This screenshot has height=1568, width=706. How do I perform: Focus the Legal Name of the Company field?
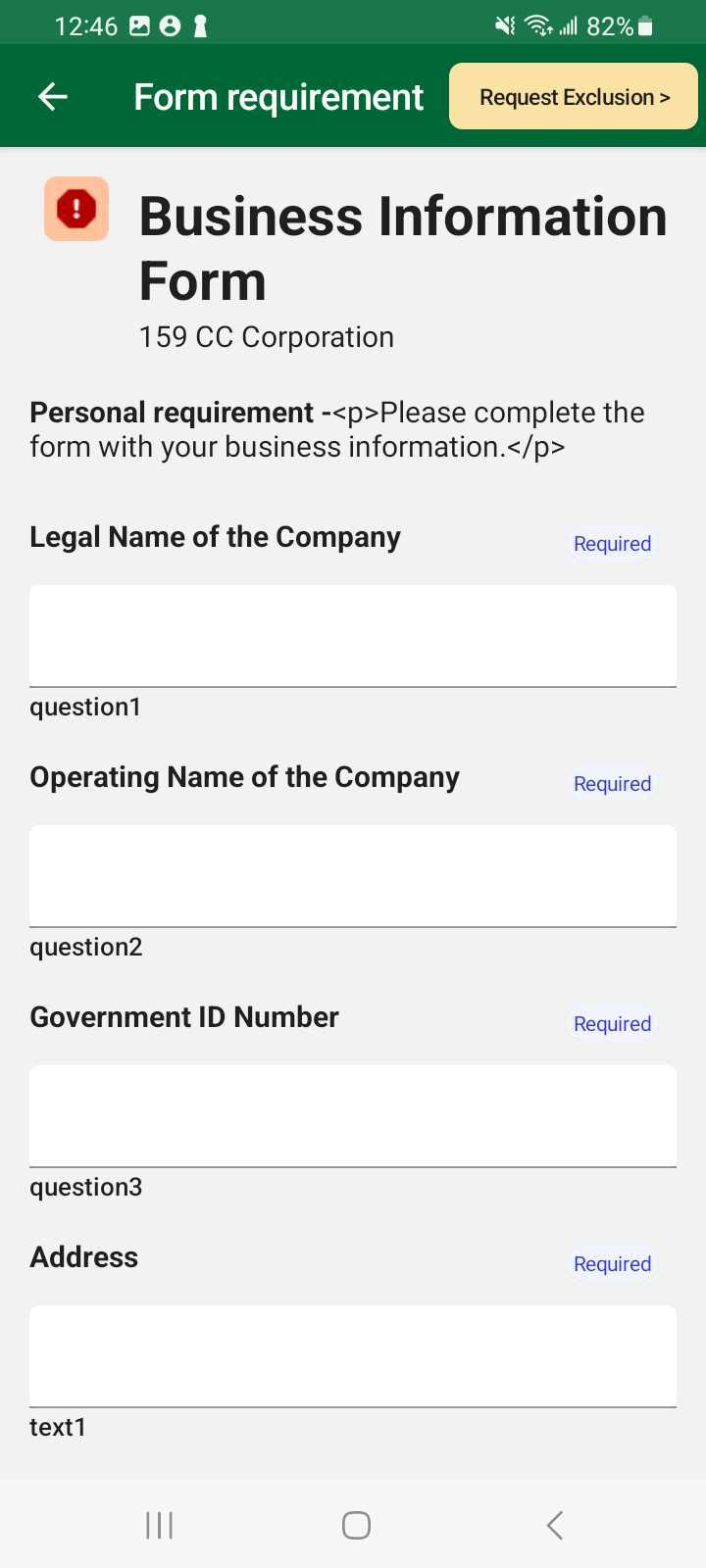(353, 636)
